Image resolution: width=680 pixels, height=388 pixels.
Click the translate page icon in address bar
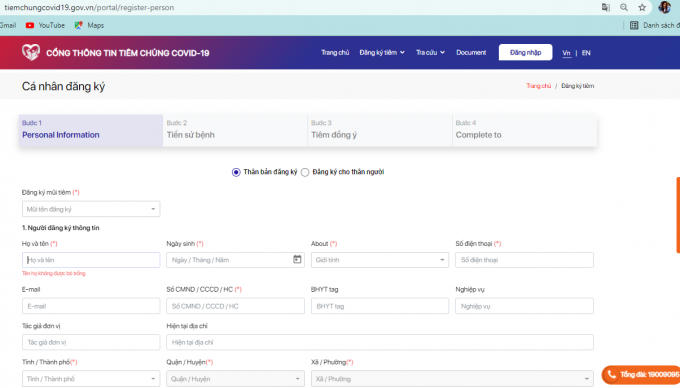[x=605, y=7]
